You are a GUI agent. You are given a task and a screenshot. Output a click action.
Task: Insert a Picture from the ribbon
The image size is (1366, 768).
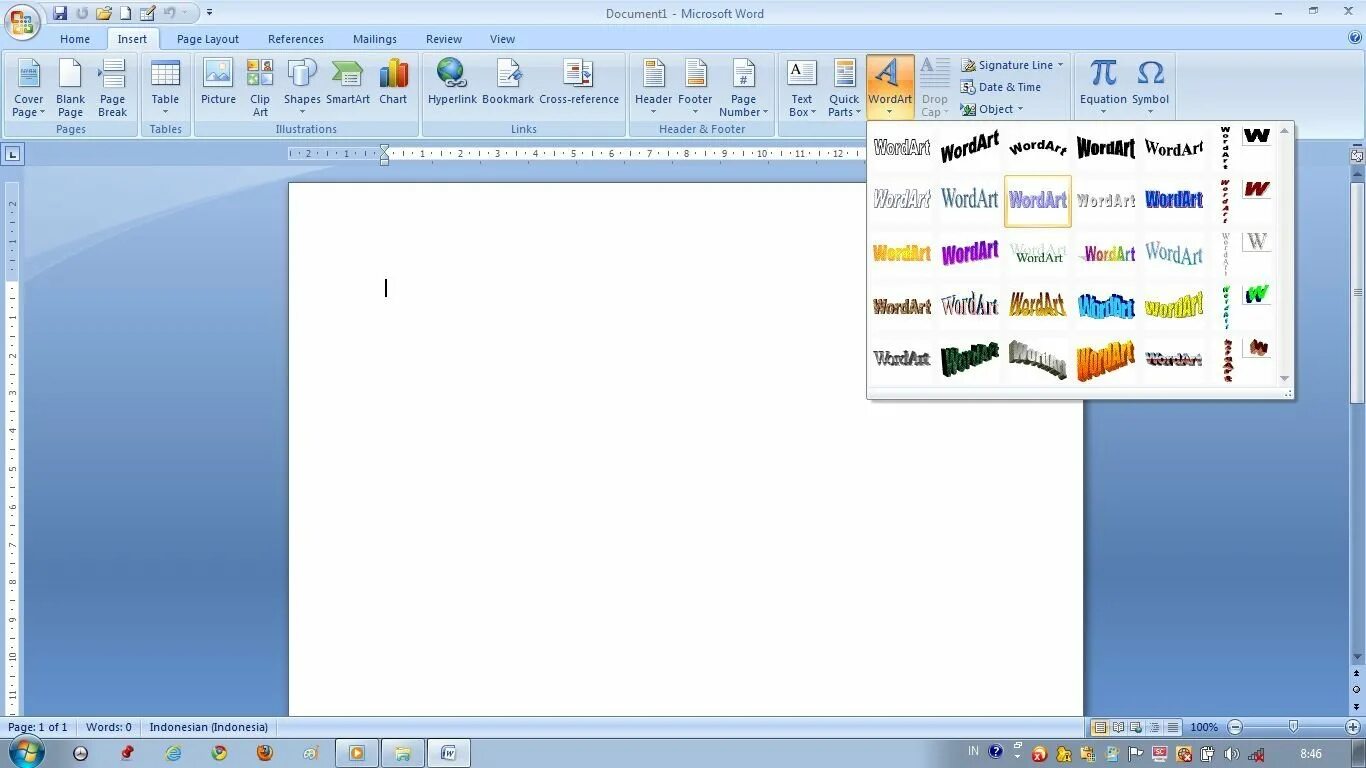218,82
